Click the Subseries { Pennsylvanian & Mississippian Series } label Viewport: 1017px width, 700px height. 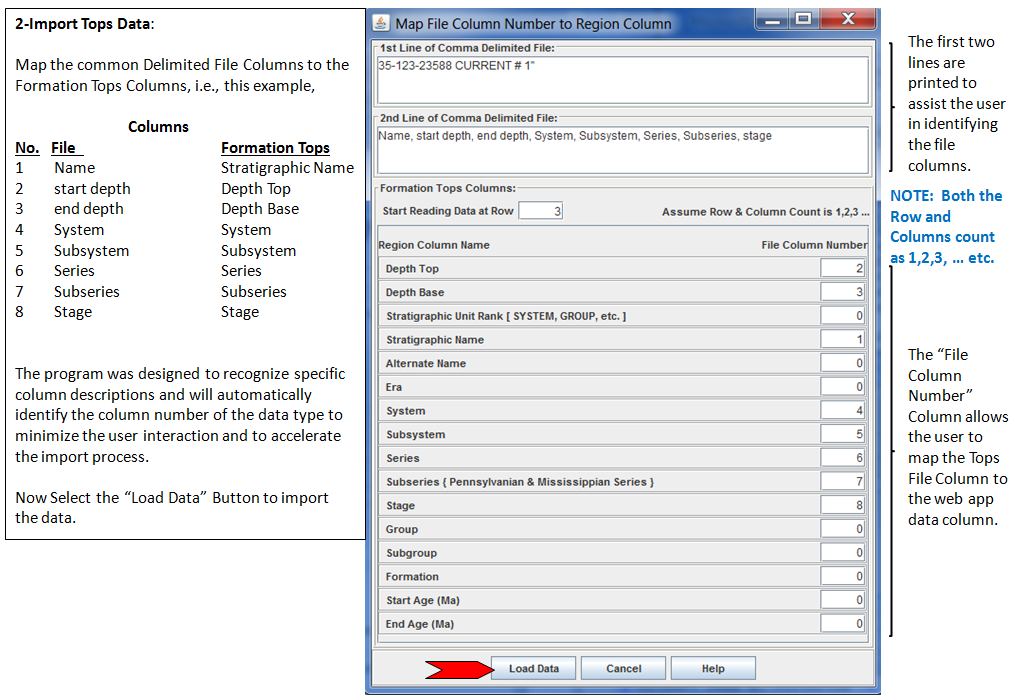(x=520, y=482)
